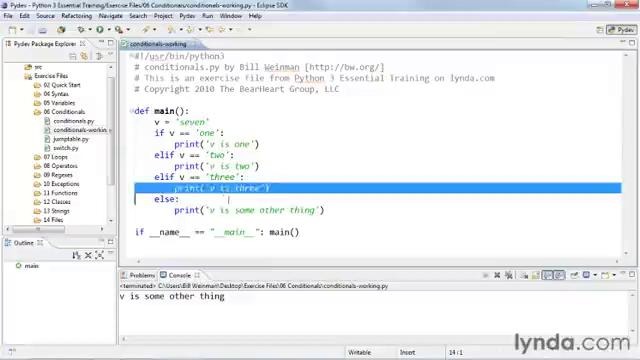
Task: Open the External Tools dropdown arrow
Action: pyautogui.click(x=128, y=30)
